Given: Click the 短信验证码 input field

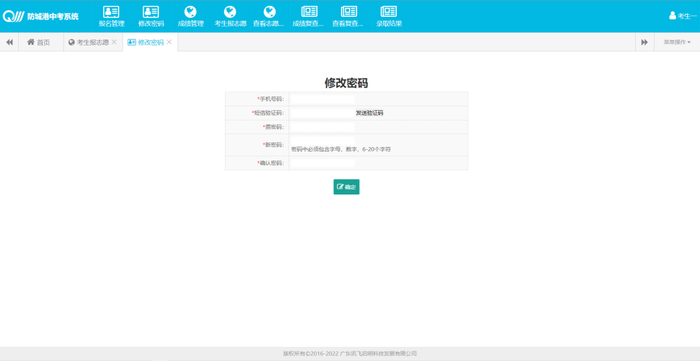Looking at the screenshot, I should pos(323,113).
